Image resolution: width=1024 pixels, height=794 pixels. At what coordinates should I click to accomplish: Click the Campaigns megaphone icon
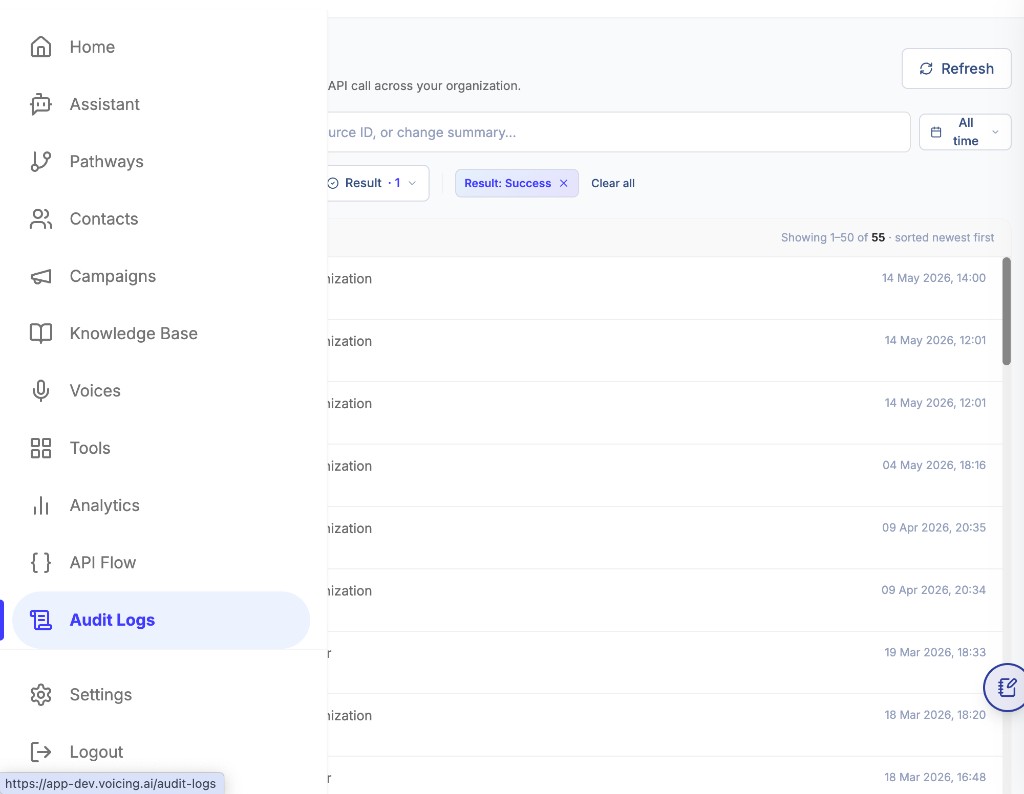pyautogui.click(x=40, y=276)
